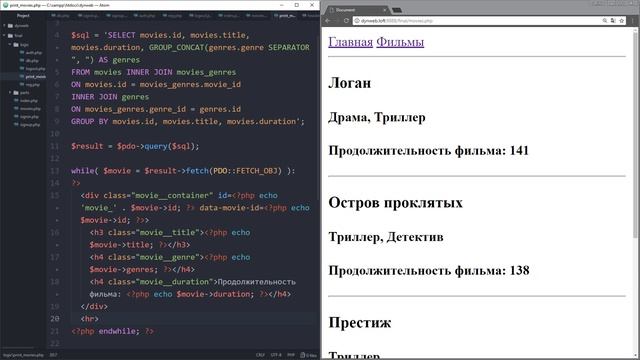Go back in the browser window
640x360 pixels.
pos(328,21)
